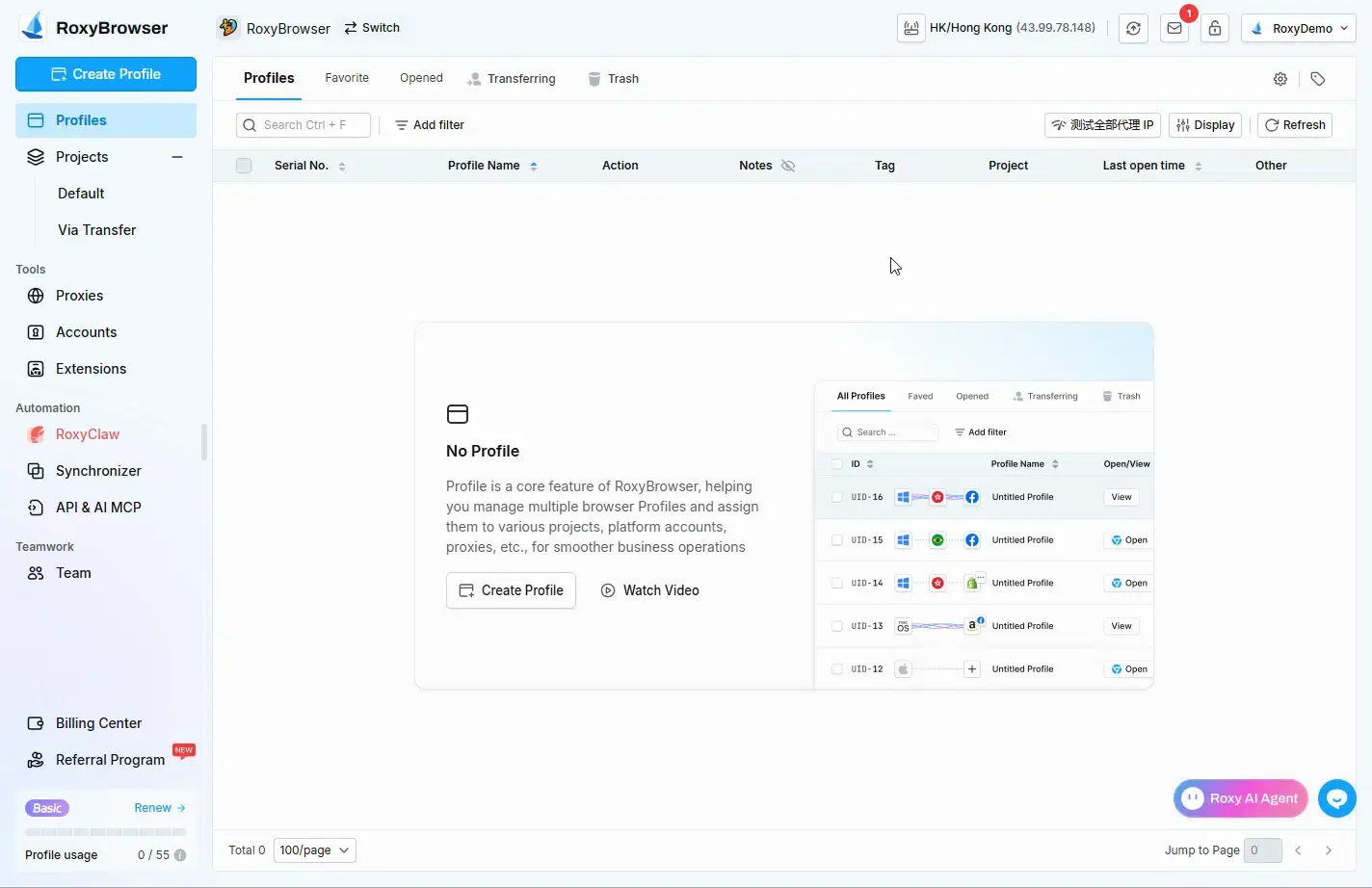Collapse the Projects section
The height and width of the screenshot is (888, 1372).
tap(177, 157)
